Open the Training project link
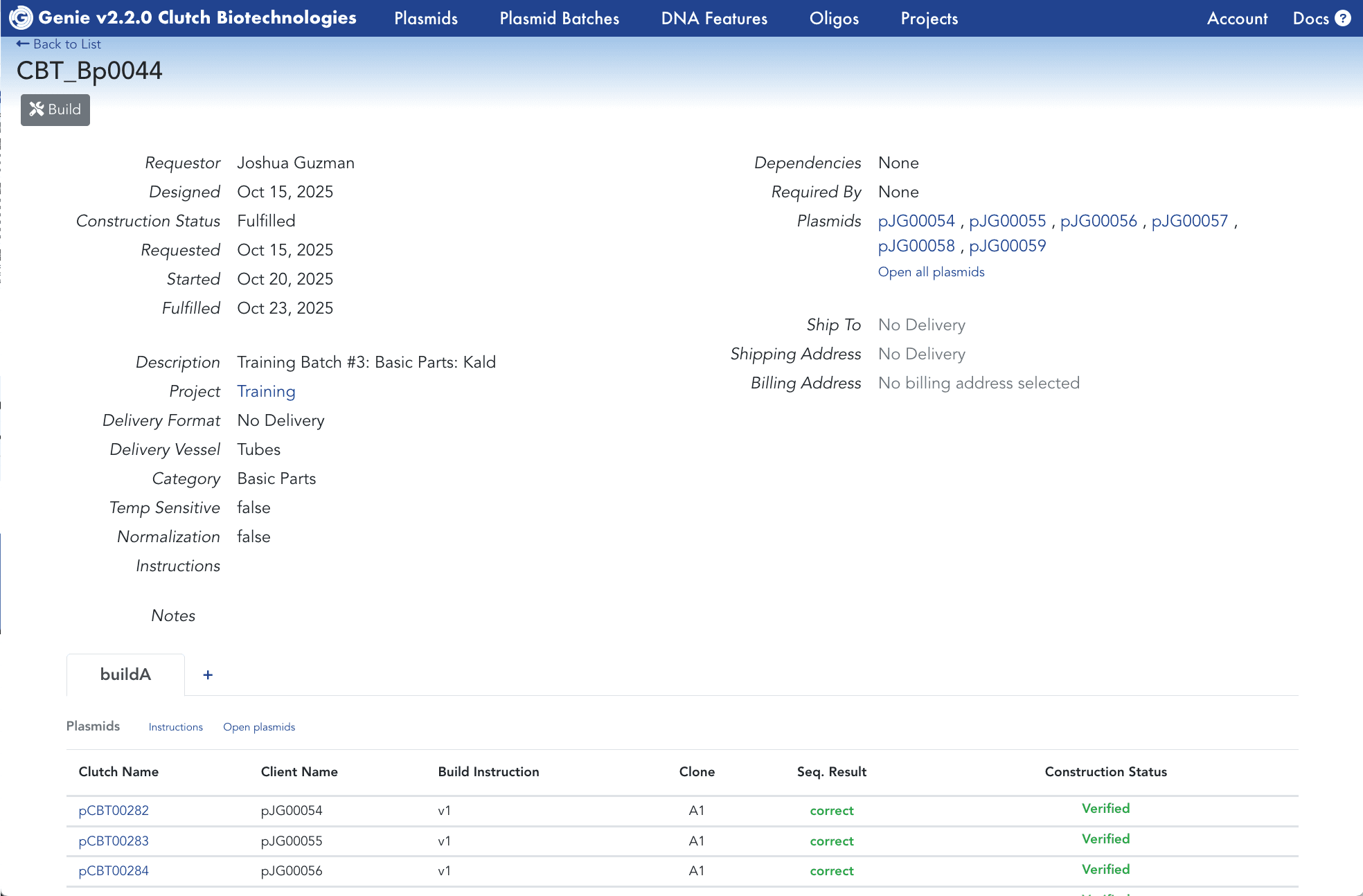This screenshot has height=896, width=1363. tap(266, 391)
